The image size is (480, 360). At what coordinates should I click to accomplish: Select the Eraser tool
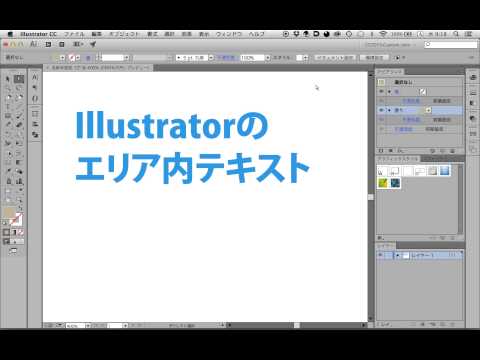(x=19, y=125)
